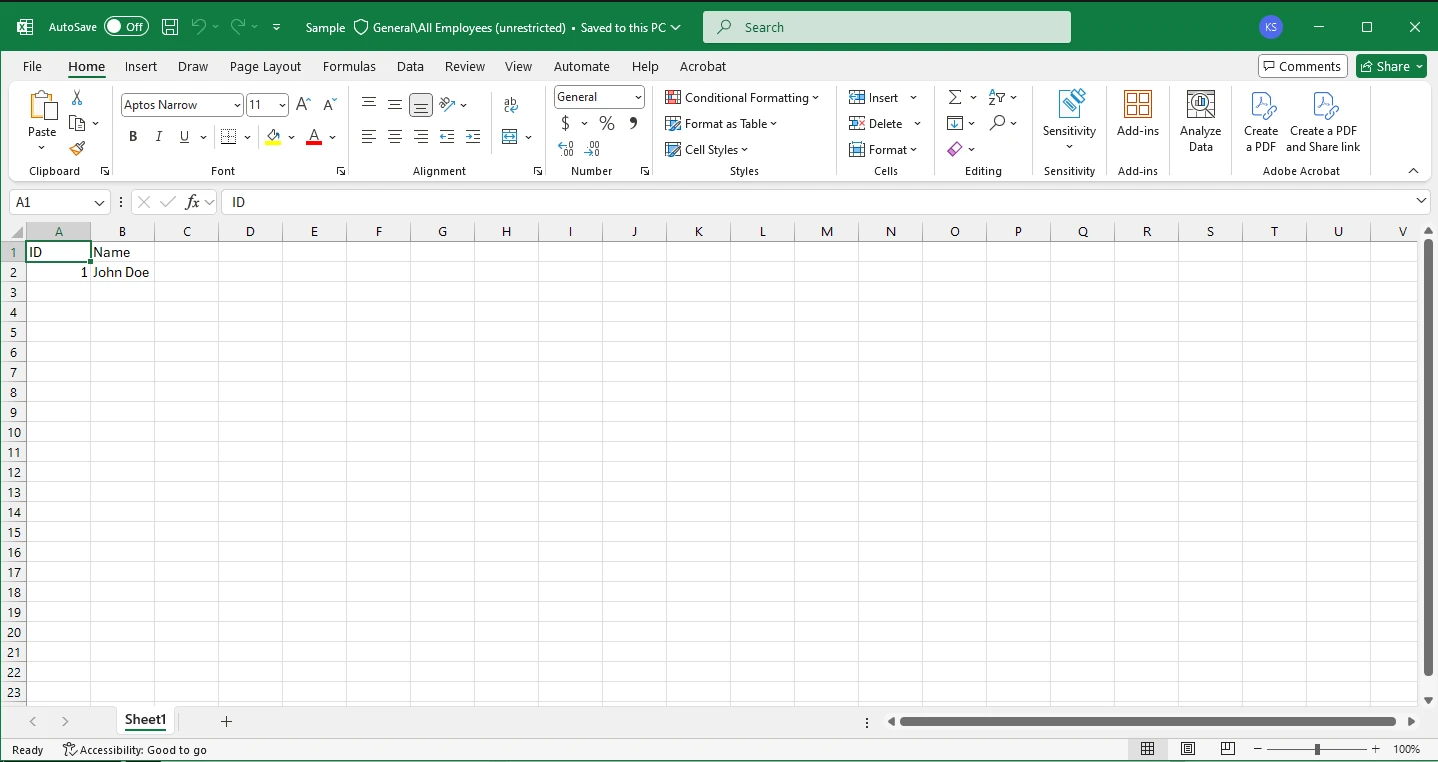Image resolution: width=1438 pixels, height=762 pixels.
Task: Toggle the AutoSave switch
Action: pos(126,27)
